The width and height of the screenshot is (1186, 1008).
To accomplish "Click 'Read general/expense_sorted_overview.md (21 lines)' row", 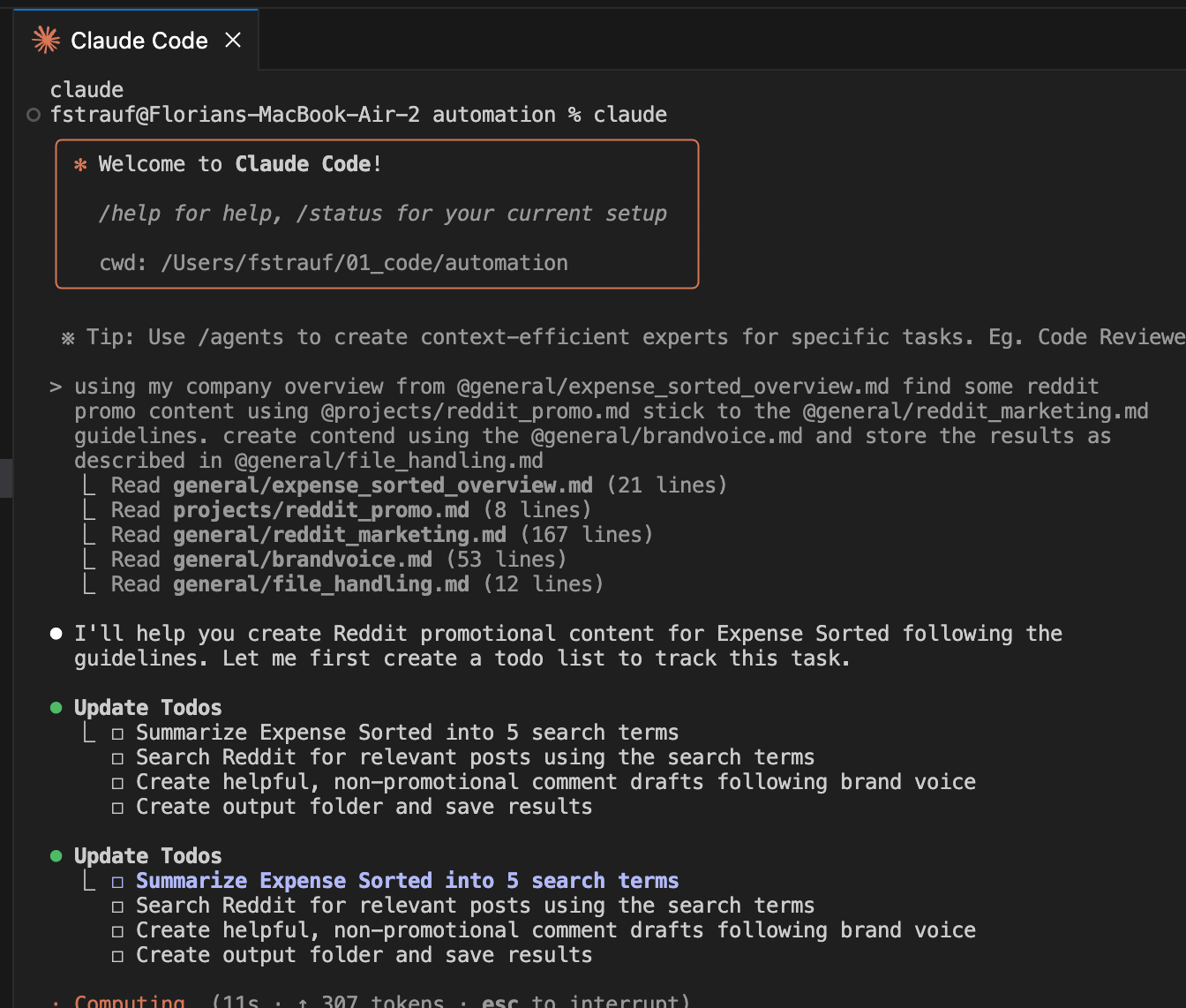I will (418, 485).
